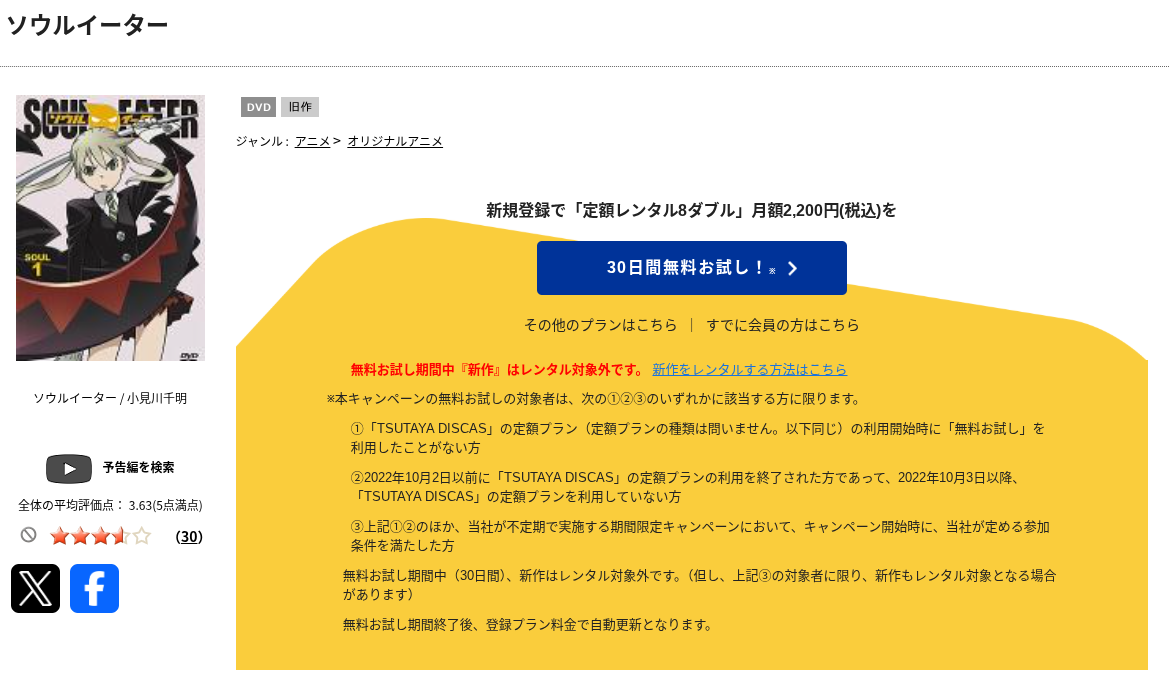This screenshot has width=1170, height=680.
Task: Start the 30日間無料お試し trial button
Action: (x=692, y=268)
